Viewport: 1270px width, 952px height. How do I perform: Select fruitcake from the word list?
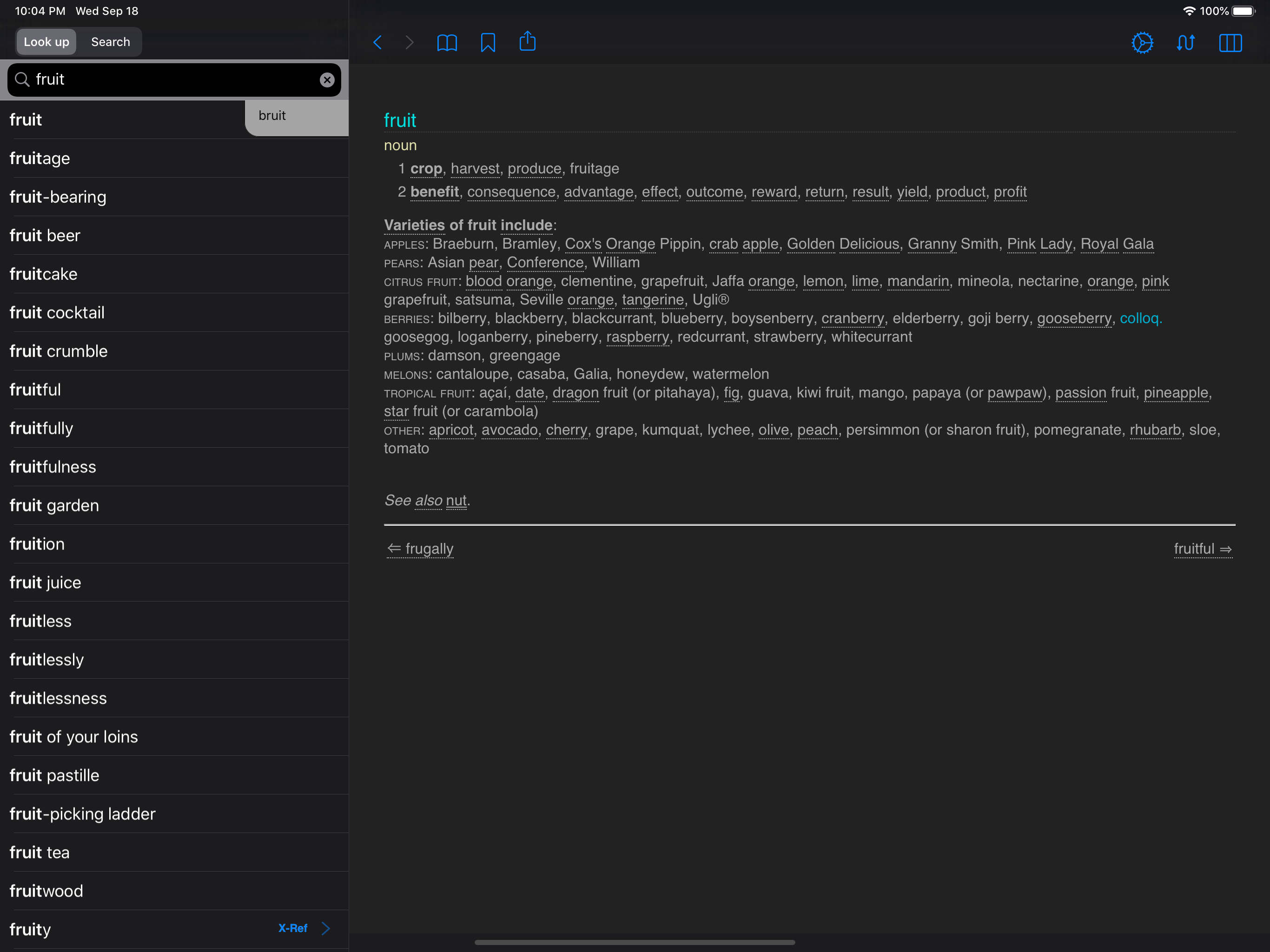pyautogui.click(x=44, y=274)
